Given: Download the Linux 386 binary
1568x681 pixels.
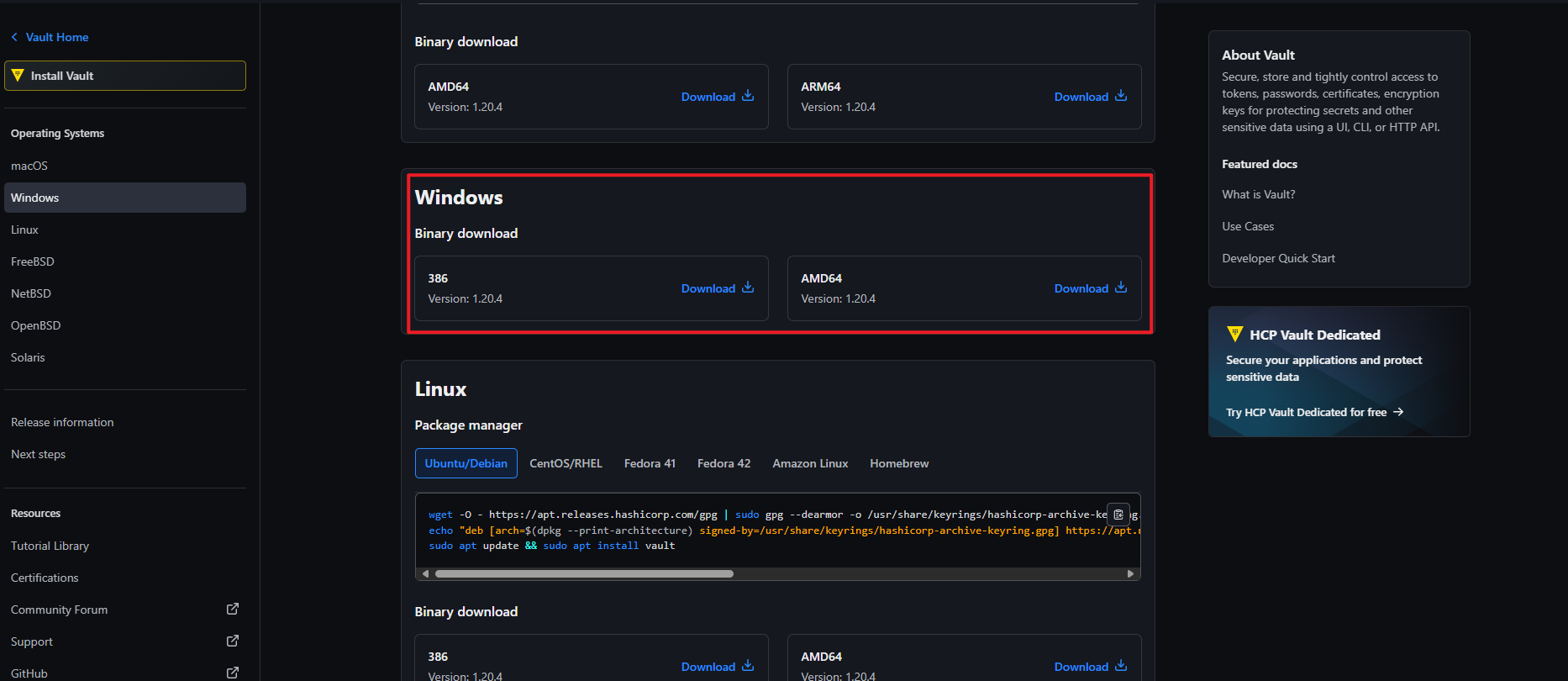Looking at the screenshot, I should point(718,667).
